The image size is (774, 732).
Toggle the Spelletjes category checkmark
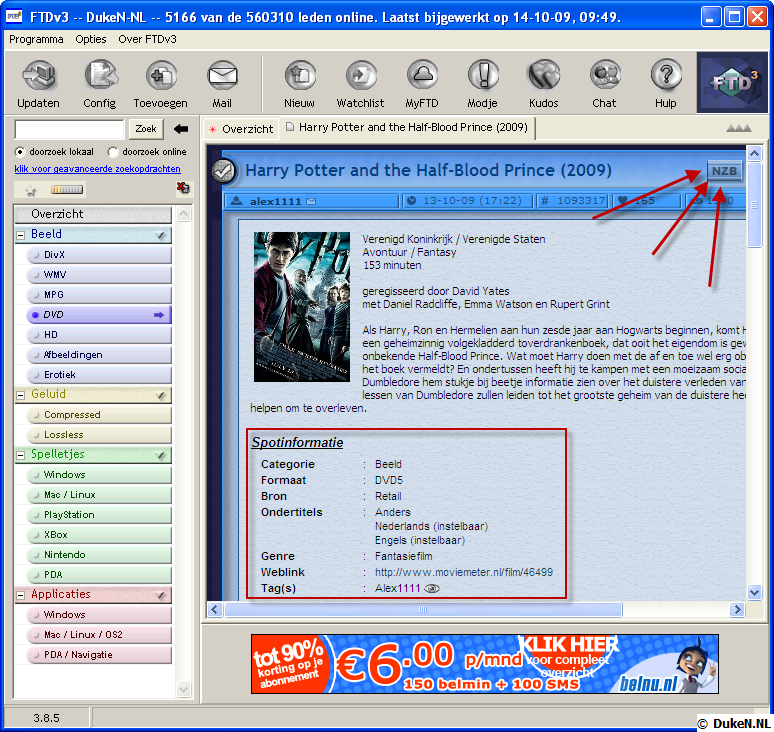pyautogui.click(x=160, y=455)
